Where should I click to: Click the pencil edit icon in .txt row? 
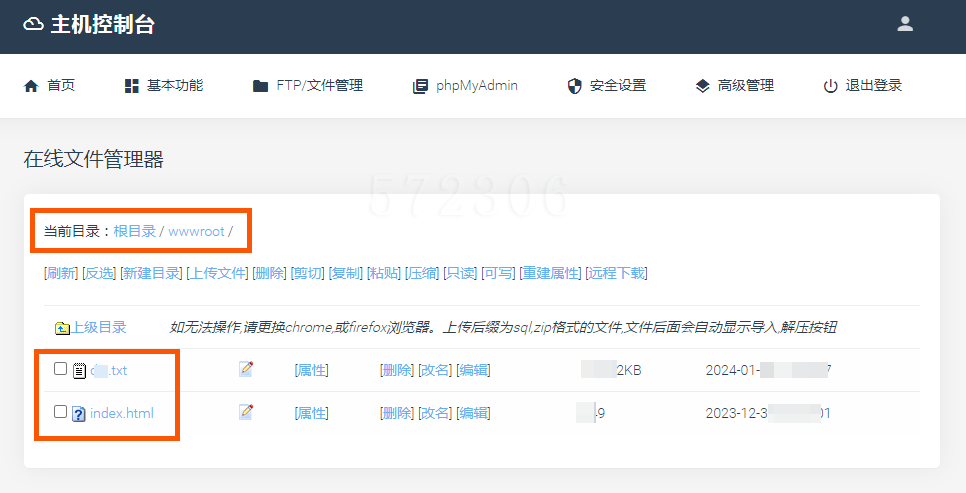pos(246,369)
